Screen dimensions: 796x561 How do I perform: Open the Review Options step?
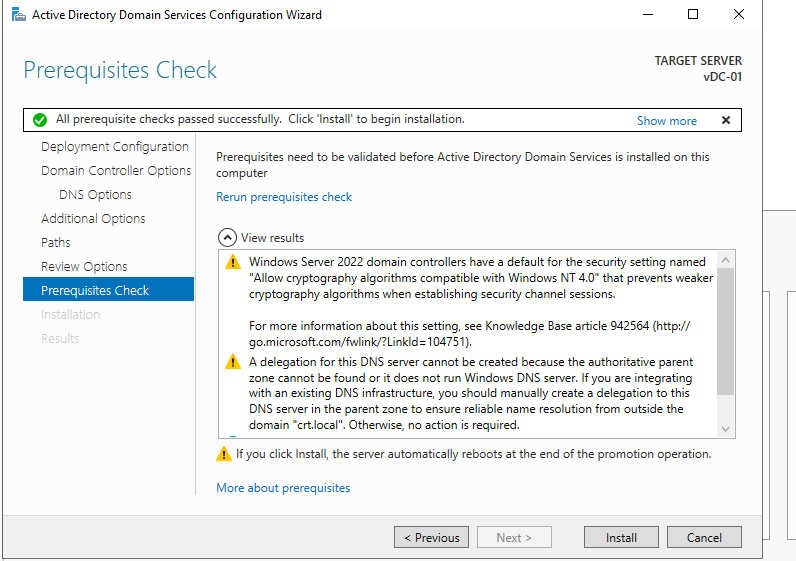tap(84, 267)
